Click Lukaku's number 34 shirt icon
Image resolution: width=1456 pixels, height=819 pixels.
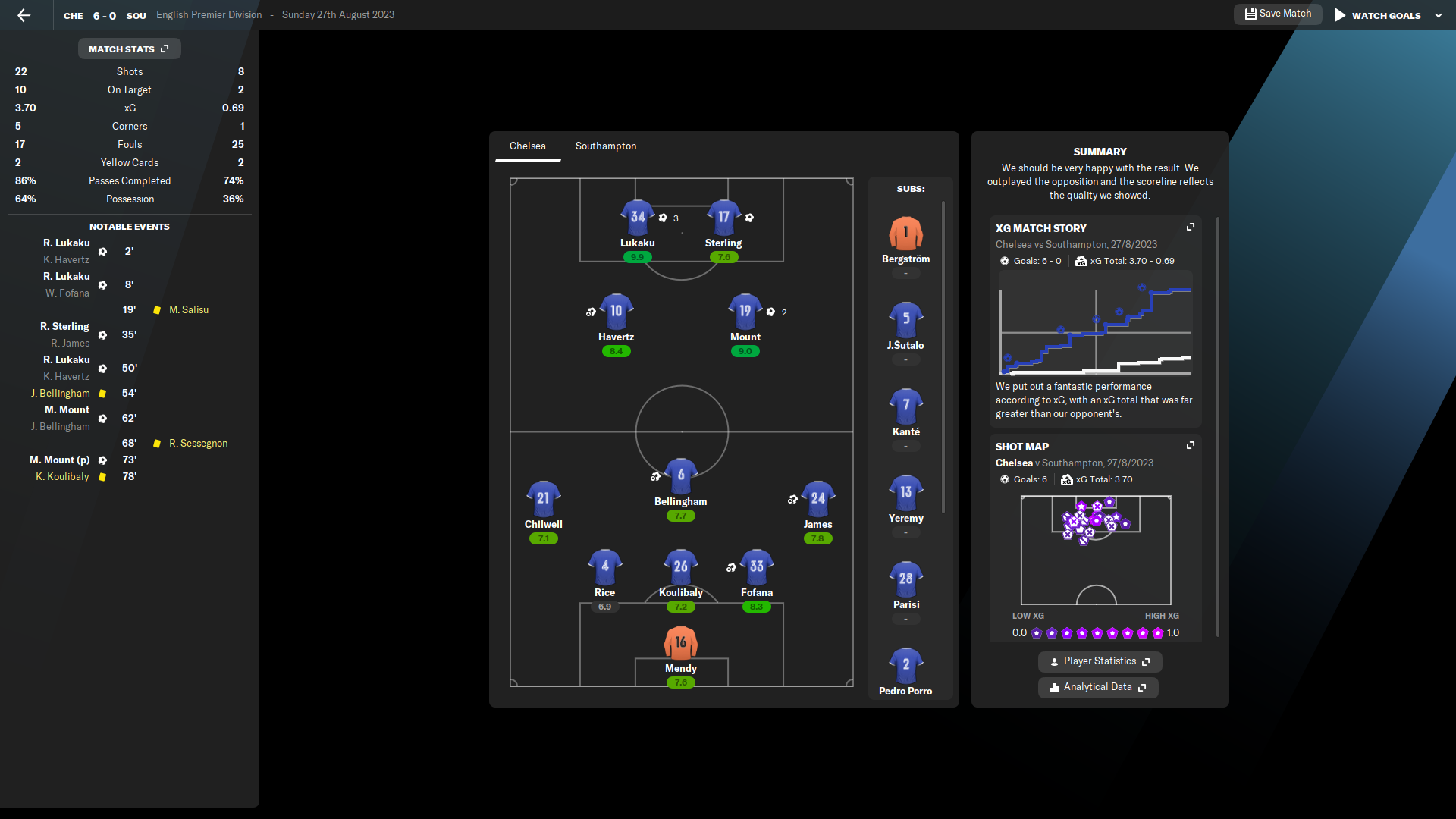pos(637,218)
